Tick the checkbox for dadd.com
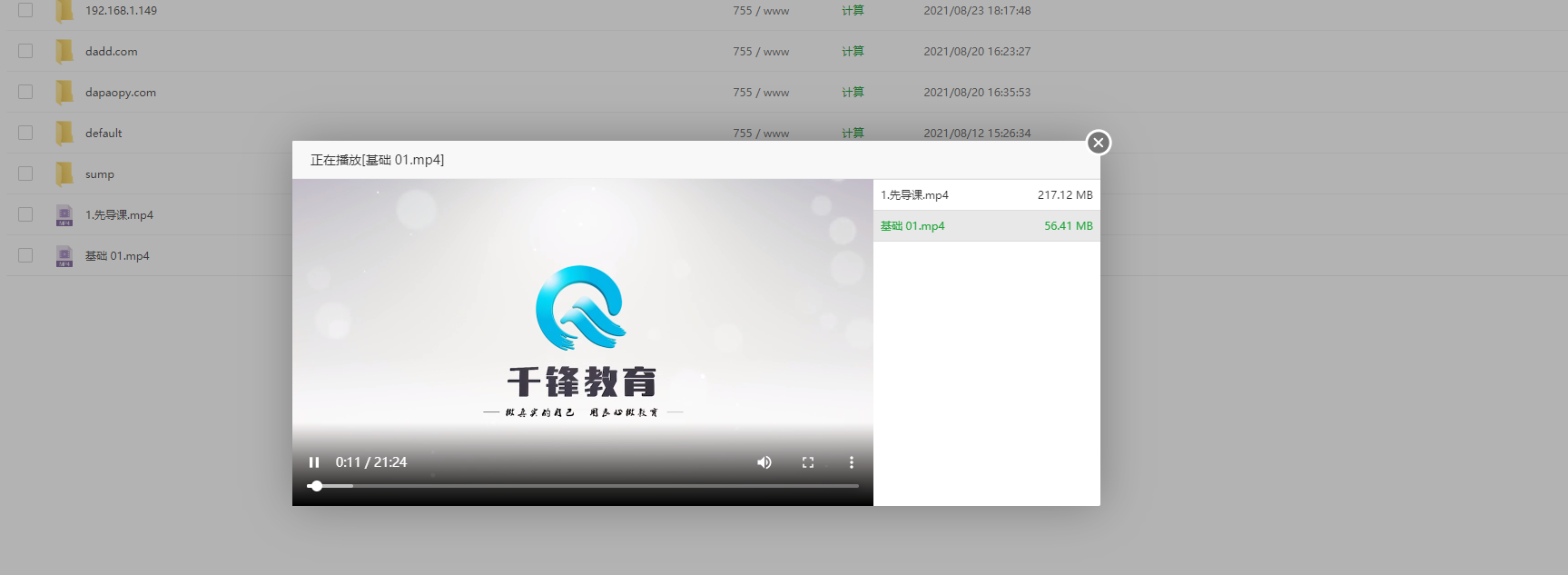Image resolution: width=1568 pixels, height=575 pixels. (x=25, y=51)
